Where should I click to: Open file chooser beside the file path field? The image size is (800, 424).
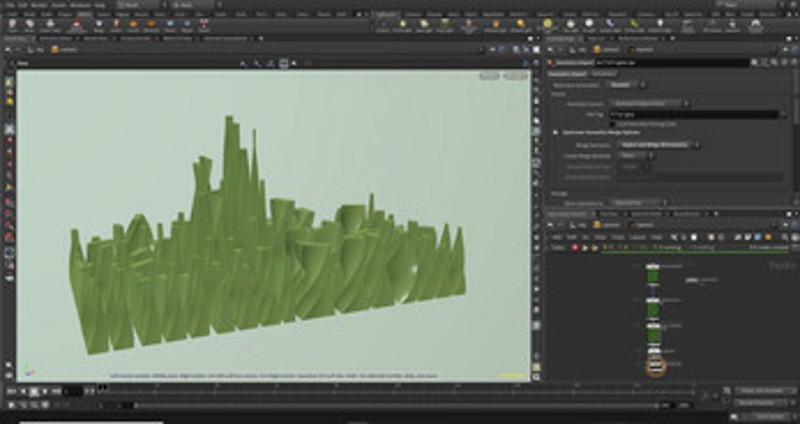pos(784,115)
